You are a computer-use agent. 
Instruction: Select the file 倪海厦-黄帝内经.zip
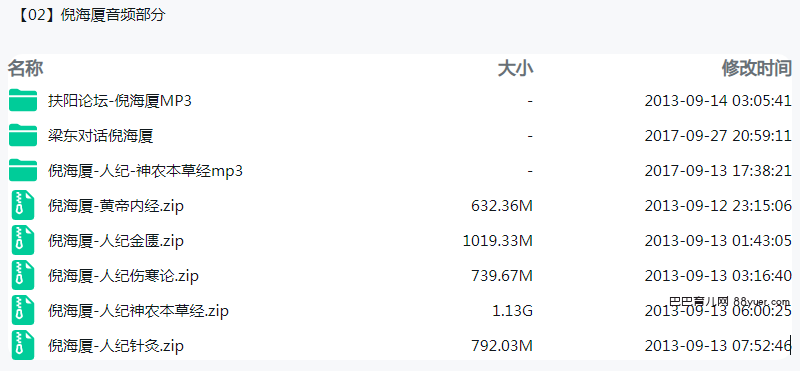[116, 206]
